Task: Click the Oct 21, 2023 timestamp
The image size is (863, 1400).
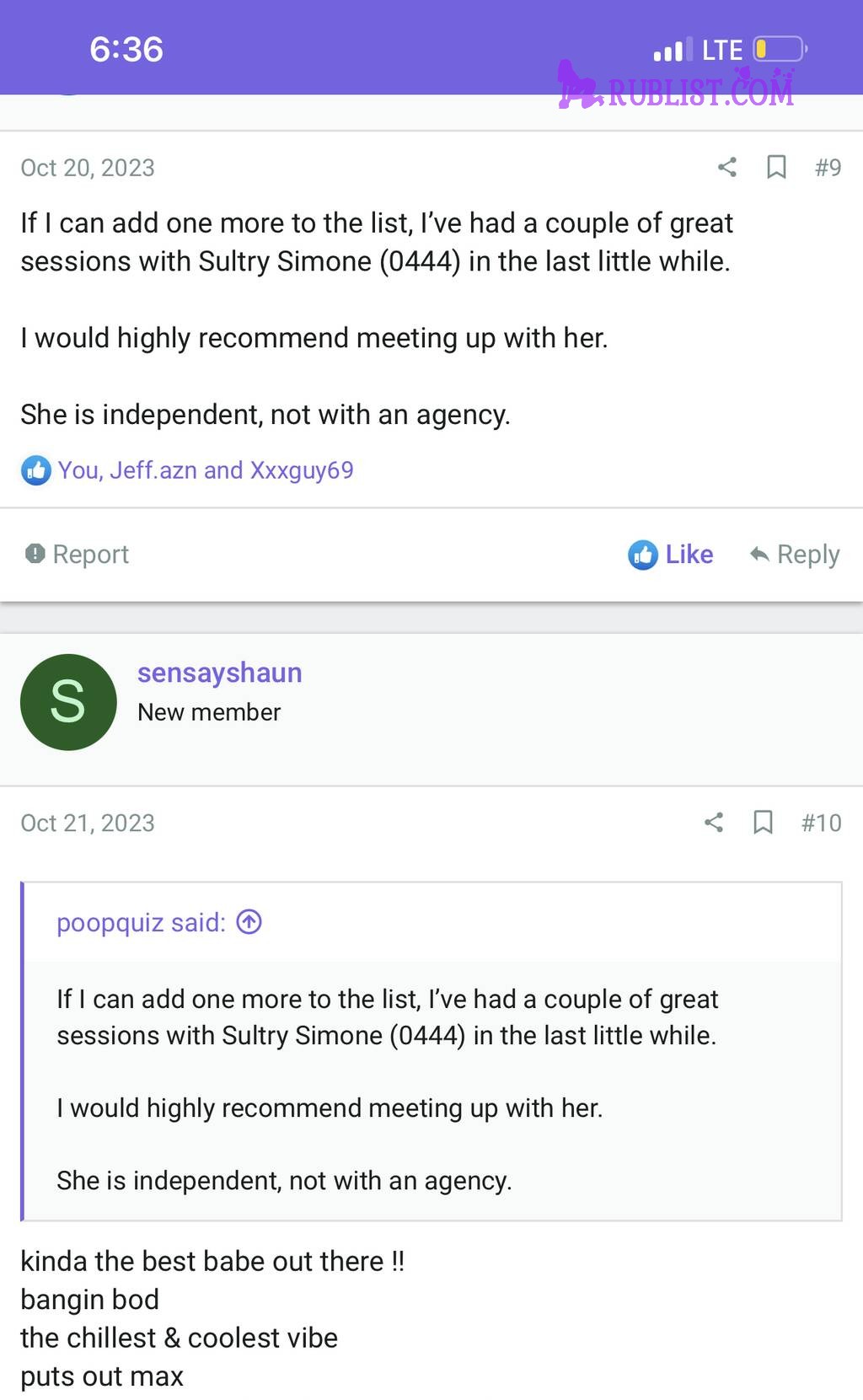Action: [x=88, y=823]
